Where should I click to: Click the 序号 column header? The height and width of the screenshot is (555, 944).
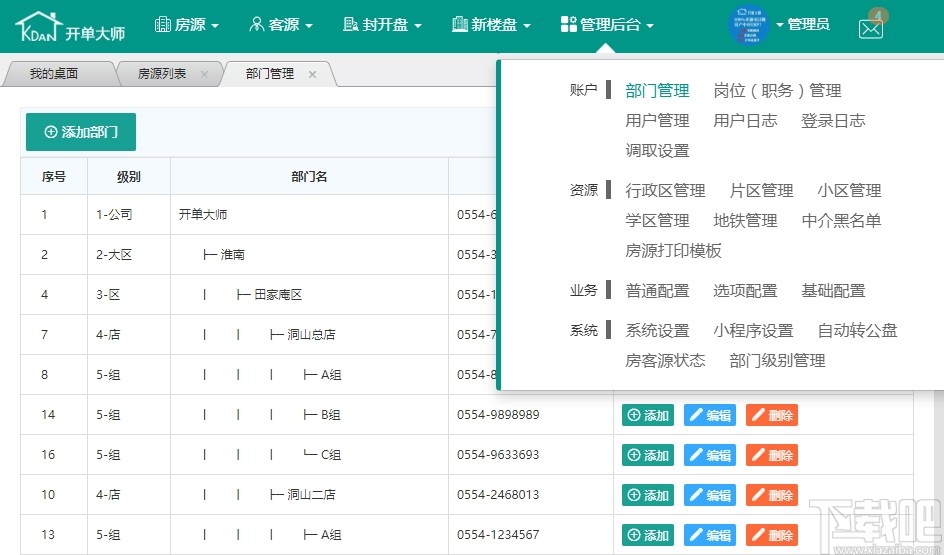[54, 176]
